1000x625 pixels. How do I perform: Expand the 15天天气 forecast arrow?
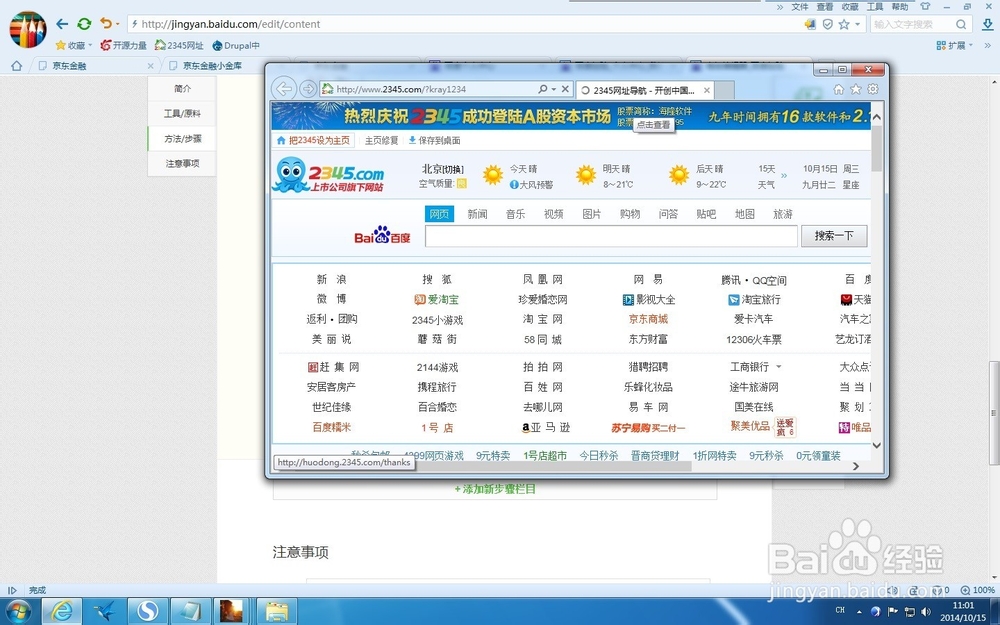[x=784, y=175]
